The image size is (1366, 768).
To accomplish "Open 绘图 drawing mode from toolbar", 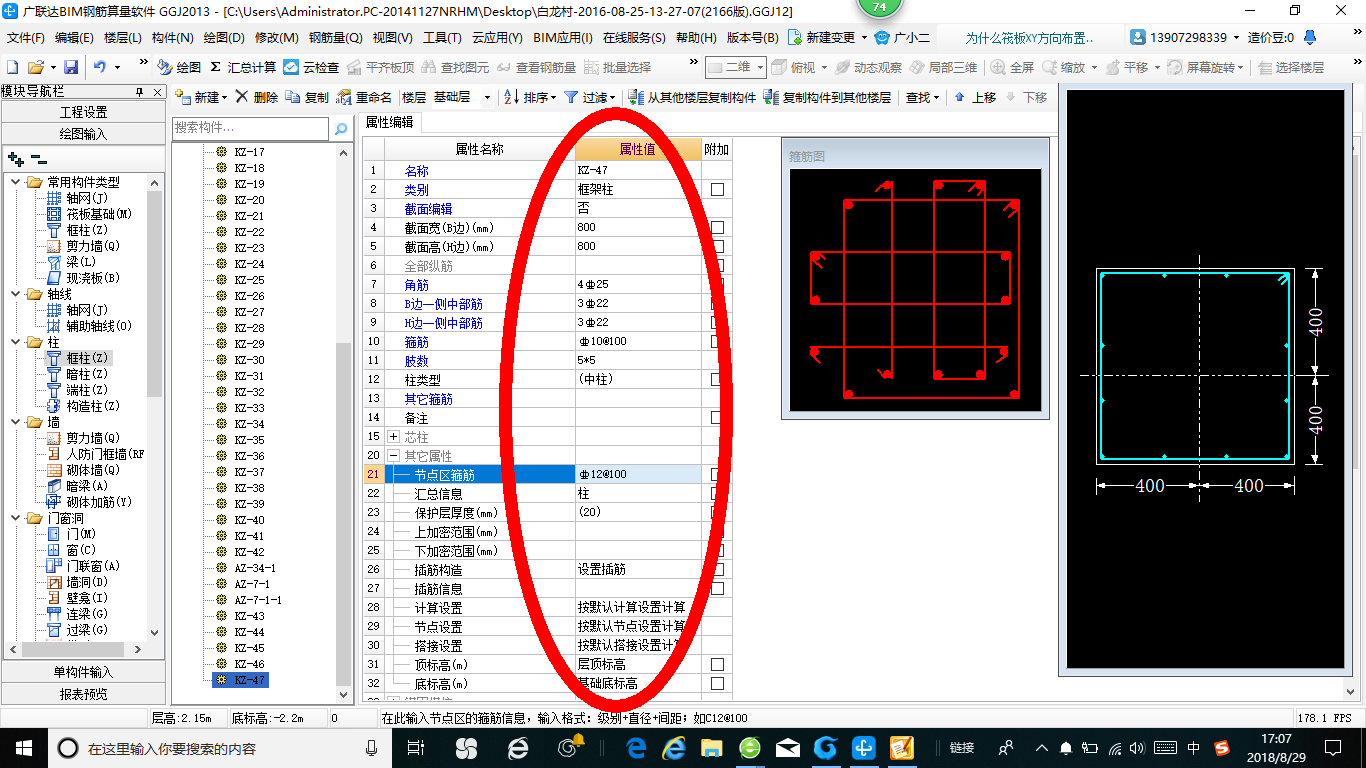I will 179,67.
